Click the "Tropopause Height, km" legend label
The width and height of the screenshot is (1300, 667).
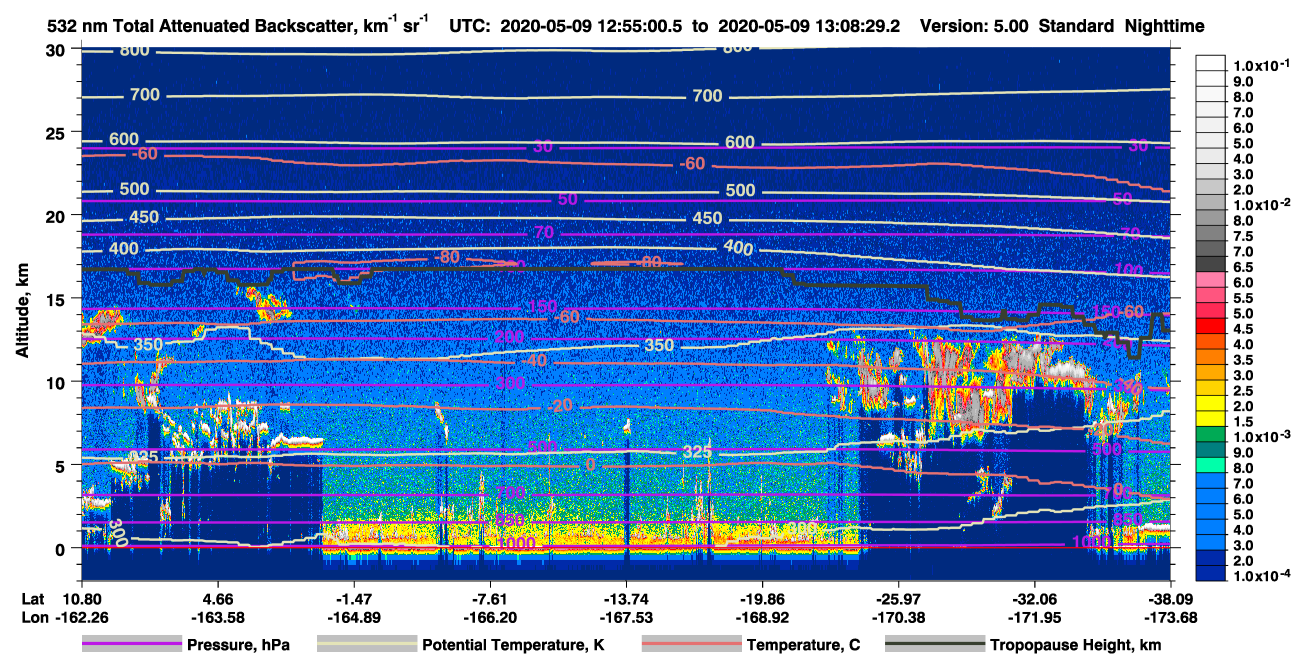(x=1076, y=646)
